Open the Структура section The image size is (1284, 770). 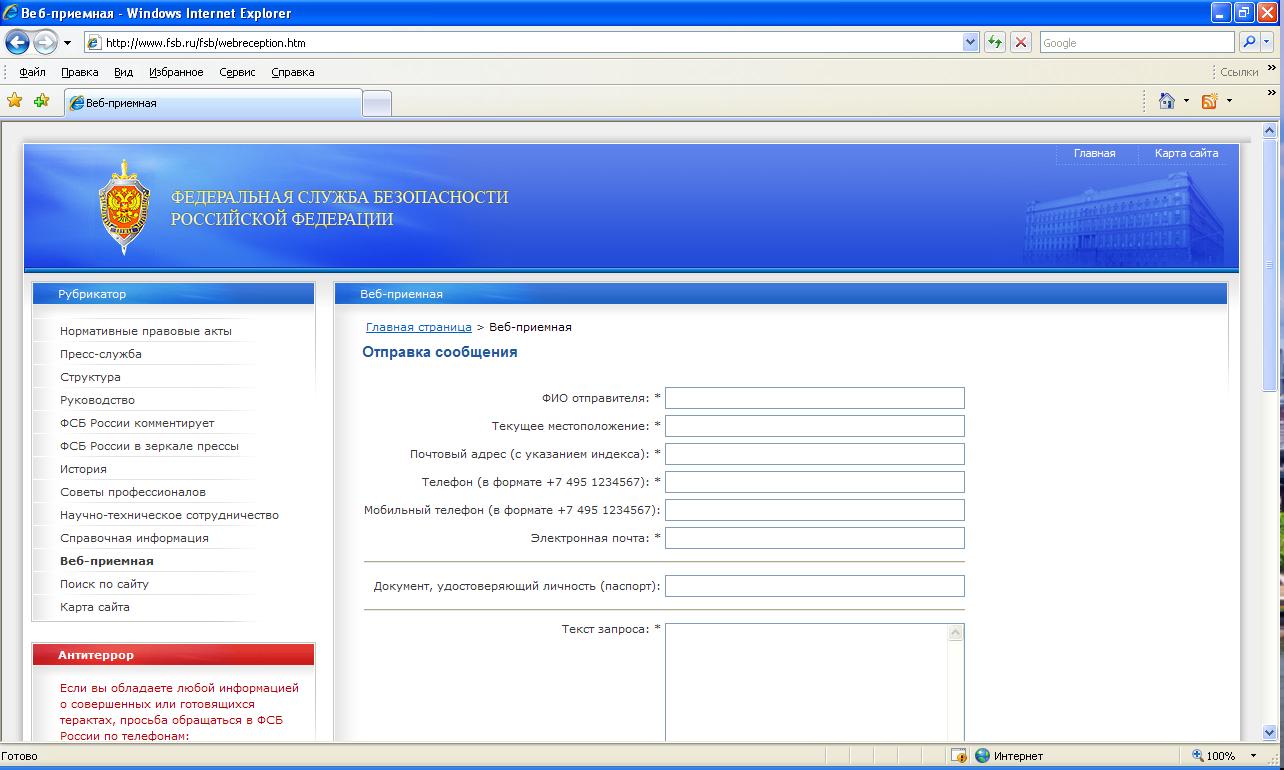(x=90, y=377)
